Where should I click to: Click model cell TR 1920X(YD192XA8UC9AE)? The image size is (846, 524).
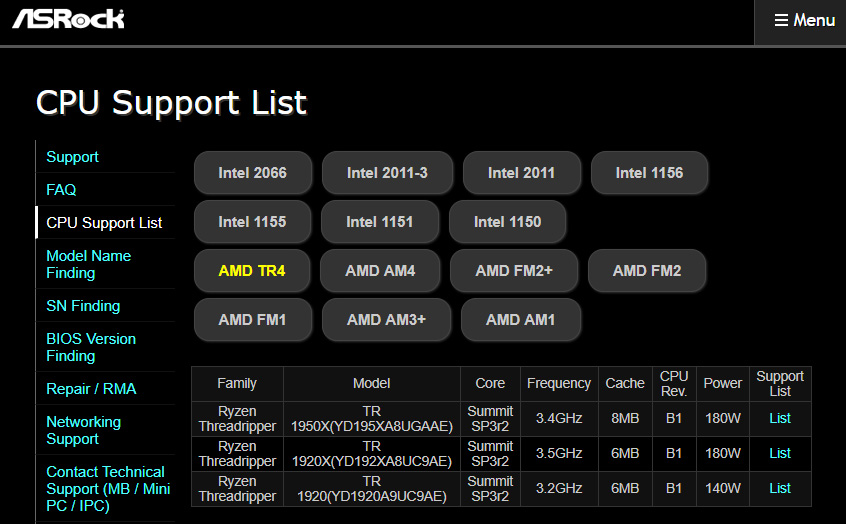pos(372,454)
